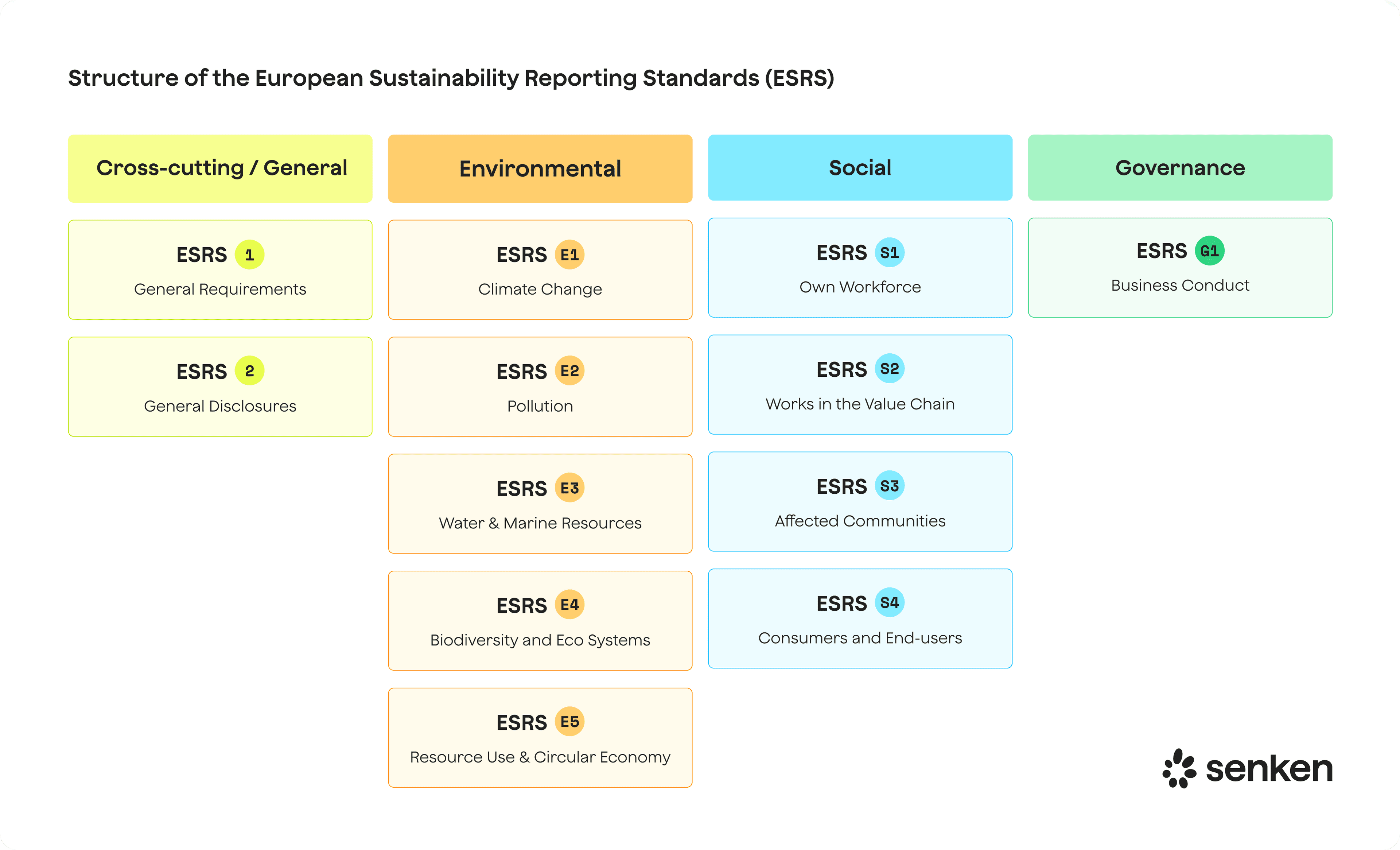
Task: Click the General Disclosures label
Action: (x=220, y=406)
